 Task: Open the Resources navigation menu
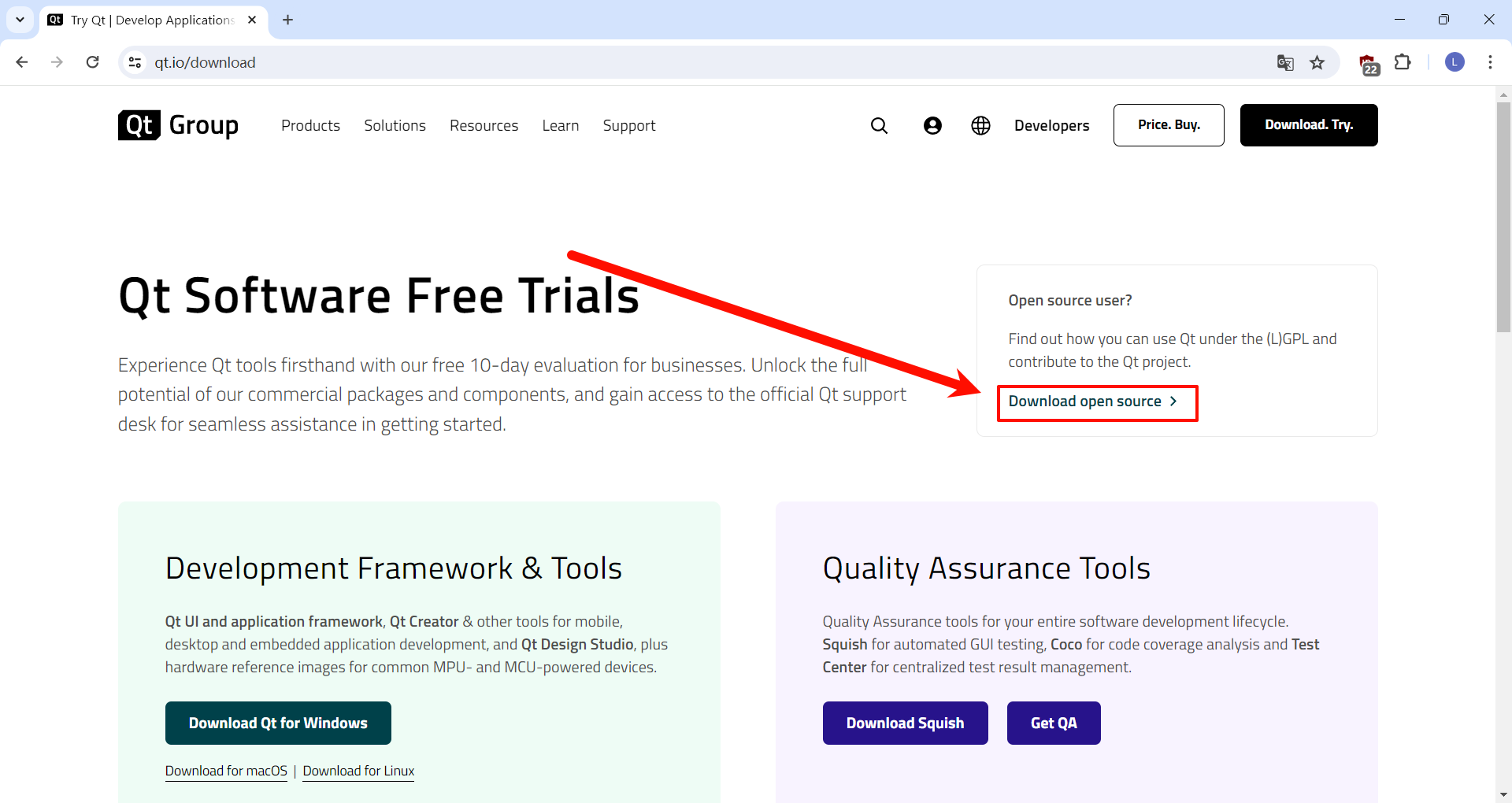pos(484,126)
